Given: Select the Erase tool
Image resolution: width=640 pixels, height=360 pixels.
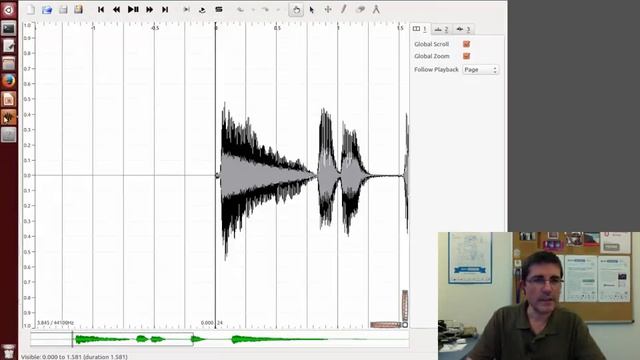Looking at the screenshot, I should [360, 9].
